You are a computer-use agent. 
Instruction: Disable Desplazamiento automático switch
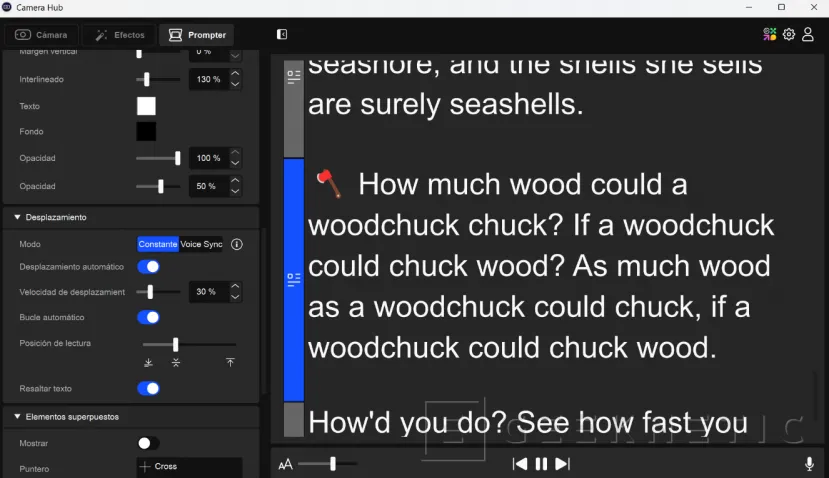(148, 267)
